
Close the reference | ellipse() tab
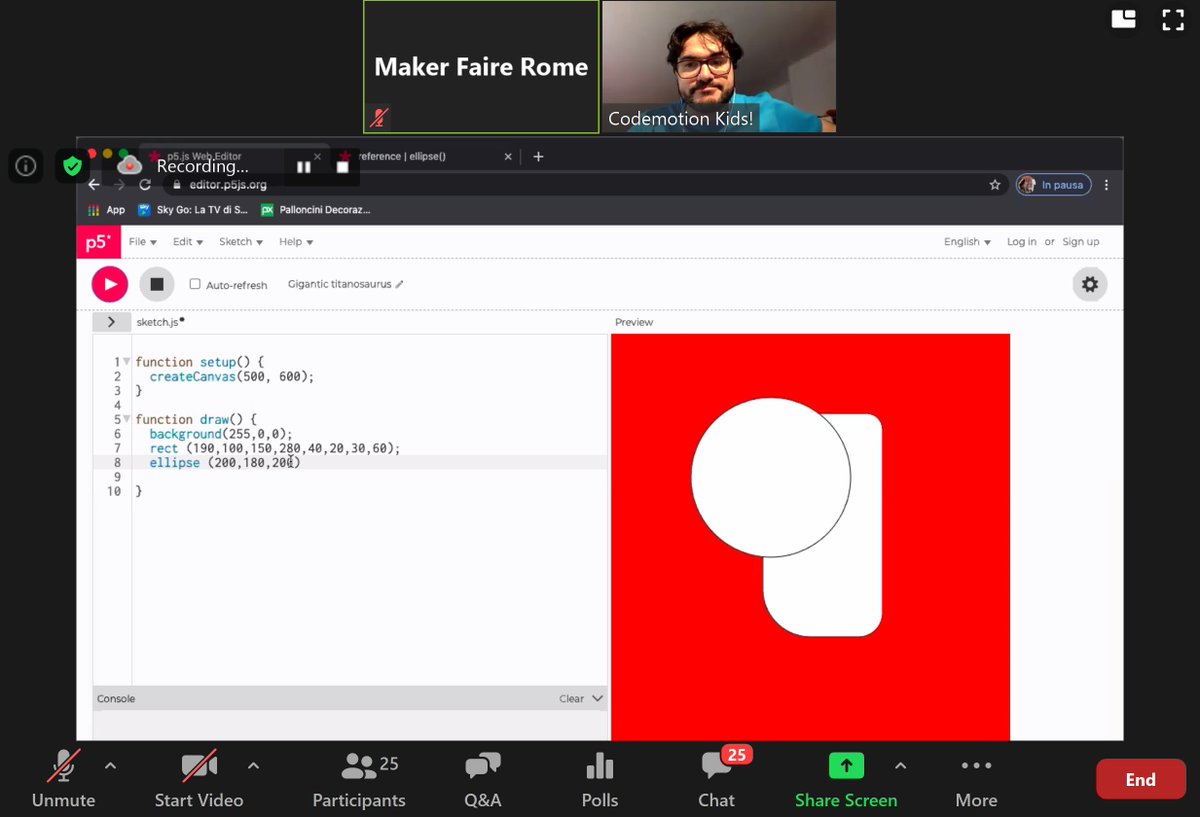point(508,157)
